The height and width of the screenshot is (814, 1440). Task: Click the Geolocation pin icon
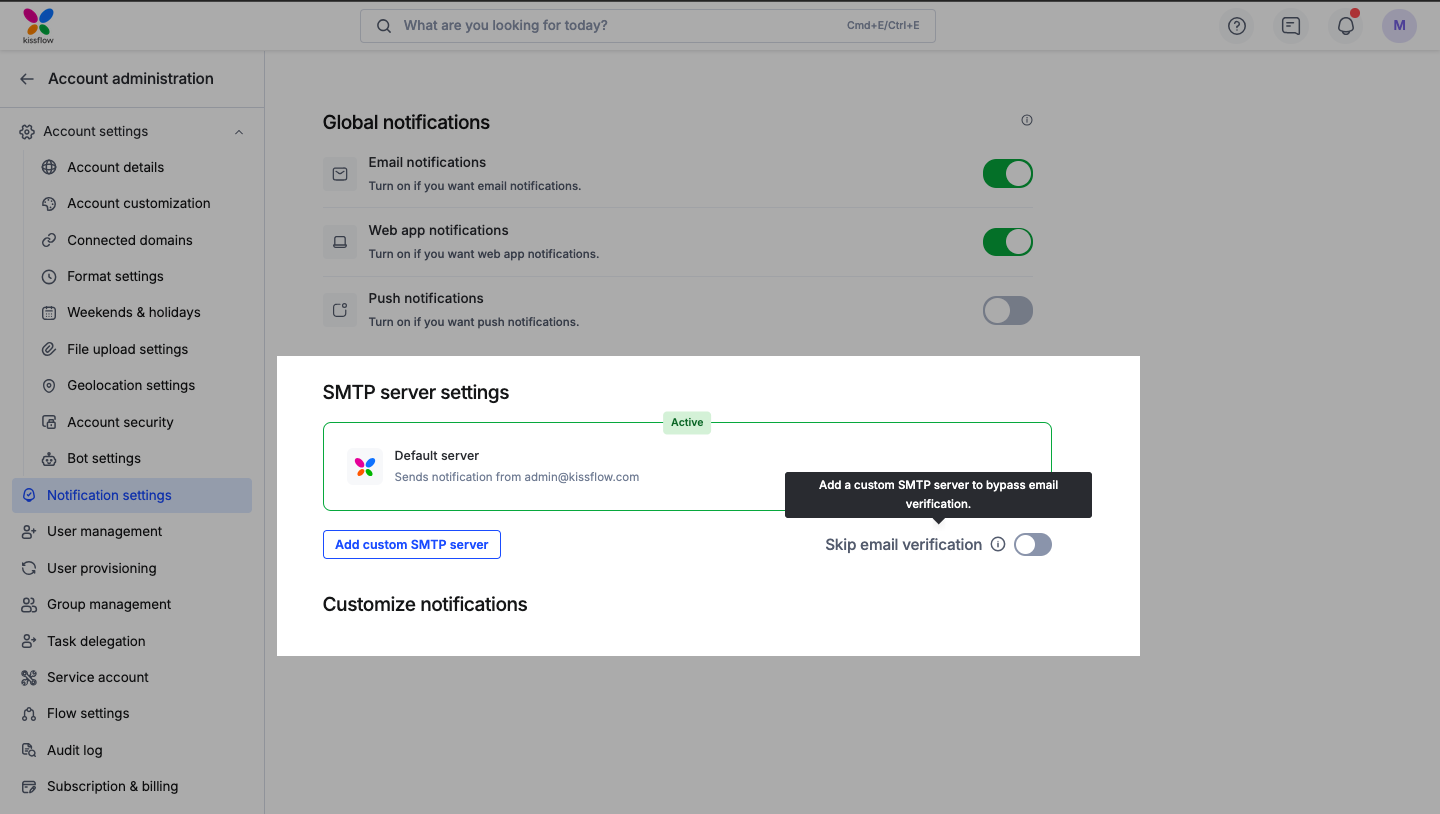(49, 386)
